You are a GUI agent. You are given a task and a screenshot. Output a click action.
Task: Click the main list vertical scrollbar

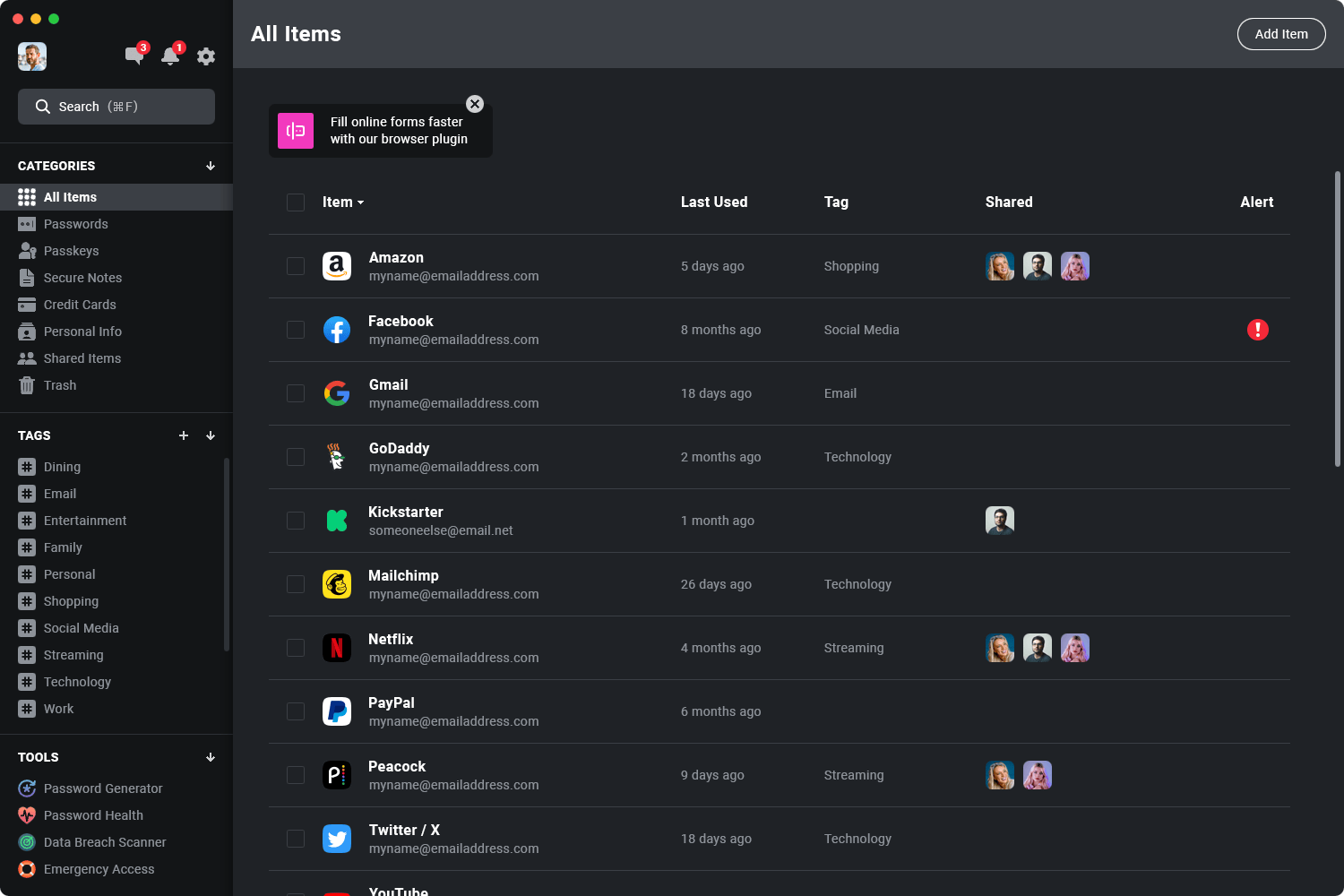tap(1338, 318)
